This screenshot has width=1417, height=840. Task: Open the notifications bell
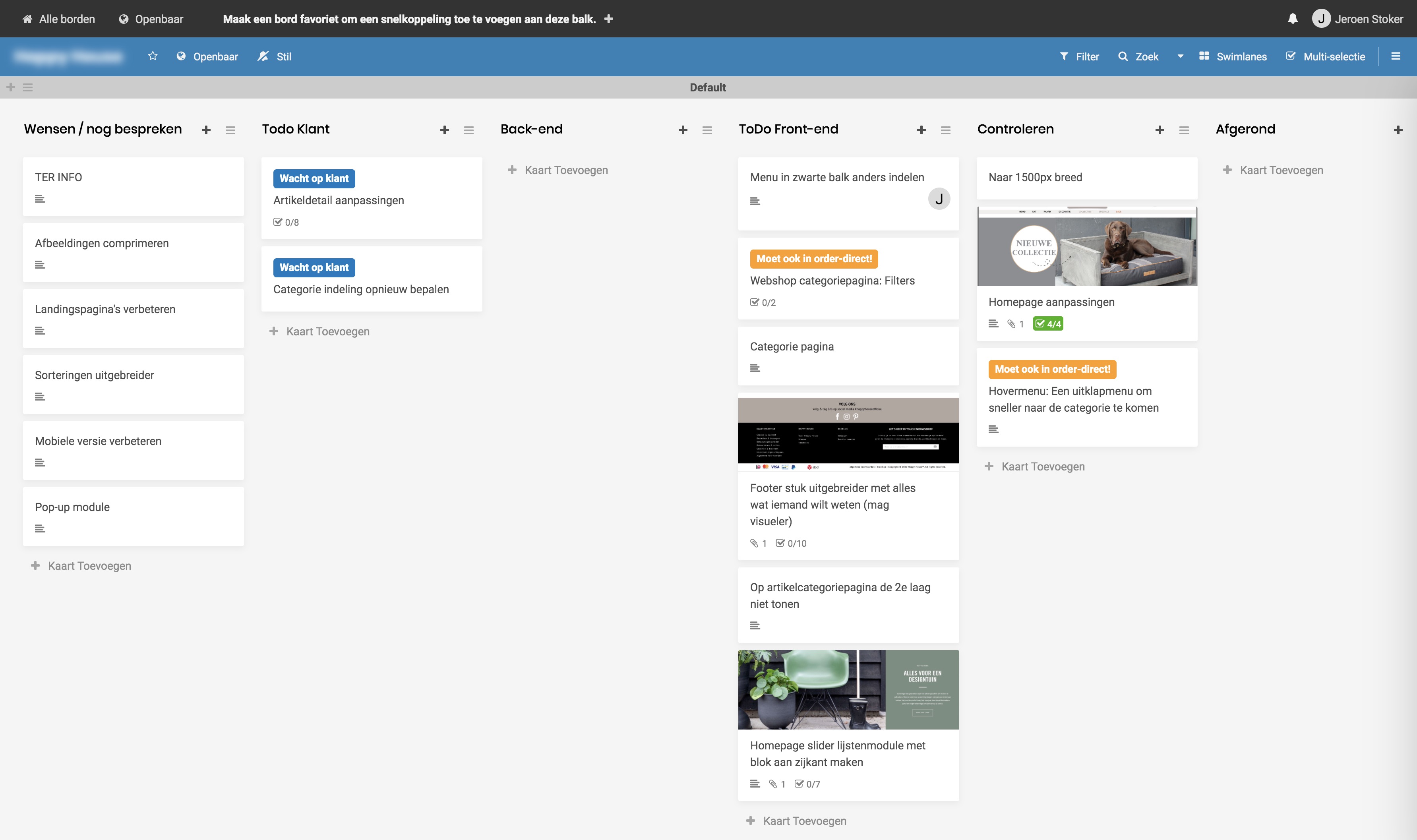(1293, 19)
